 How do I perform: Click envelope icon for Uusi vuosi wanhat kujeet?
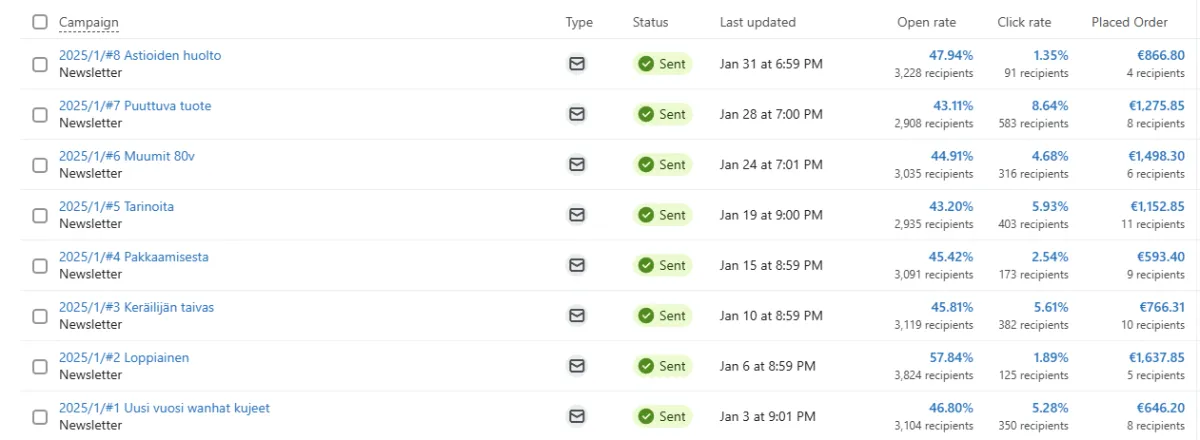576,416
